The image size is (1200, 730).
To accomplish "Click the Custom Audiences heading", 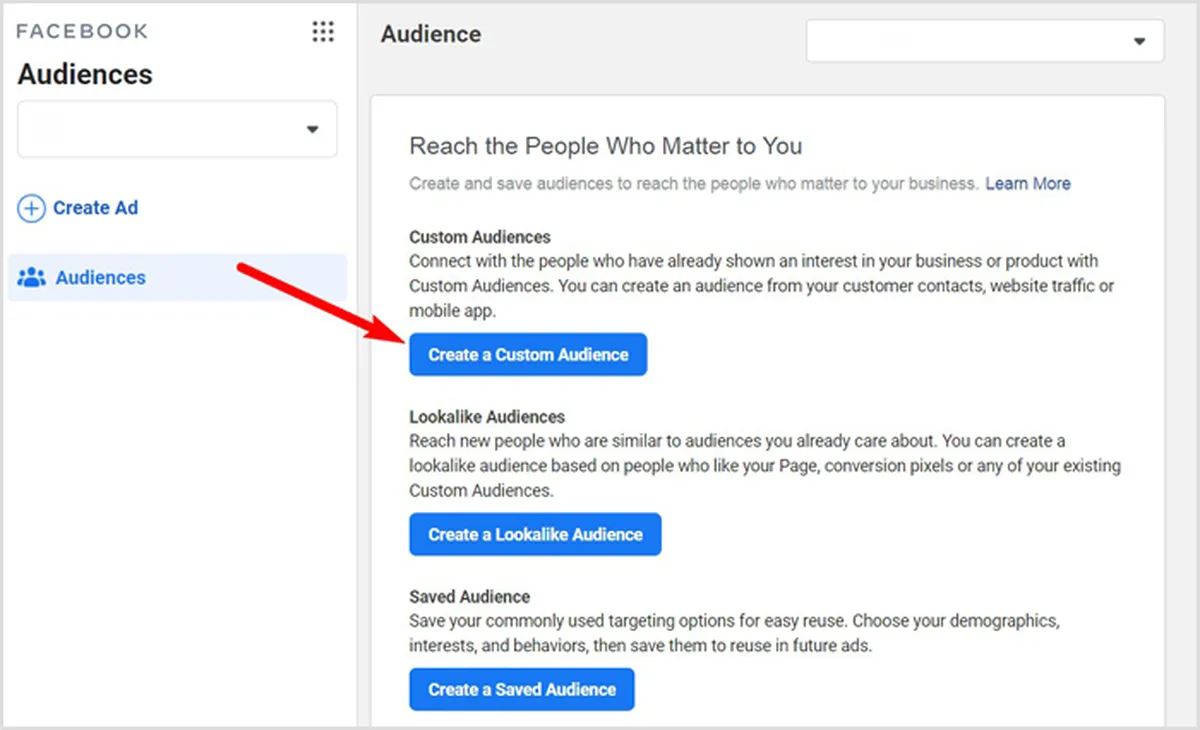I will (x=480, y=238).
